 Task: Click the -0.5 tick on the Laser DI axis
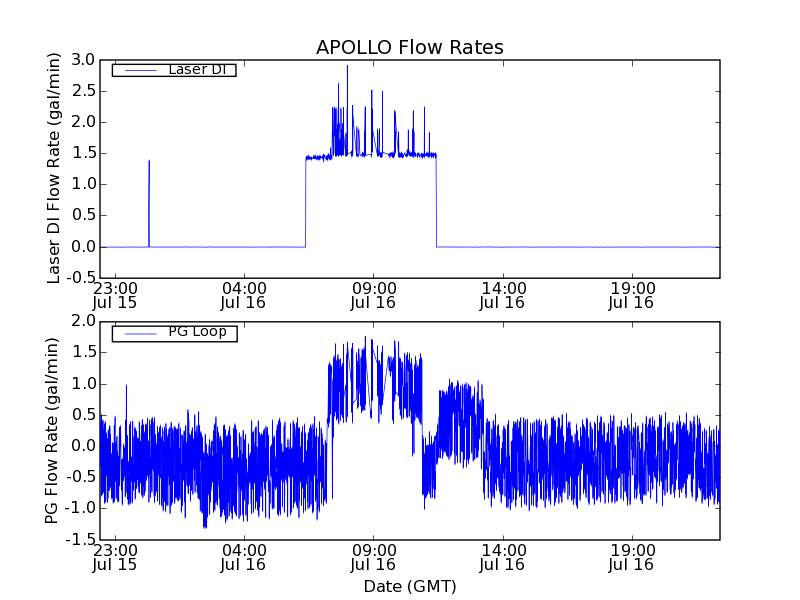tap(80, 278)
